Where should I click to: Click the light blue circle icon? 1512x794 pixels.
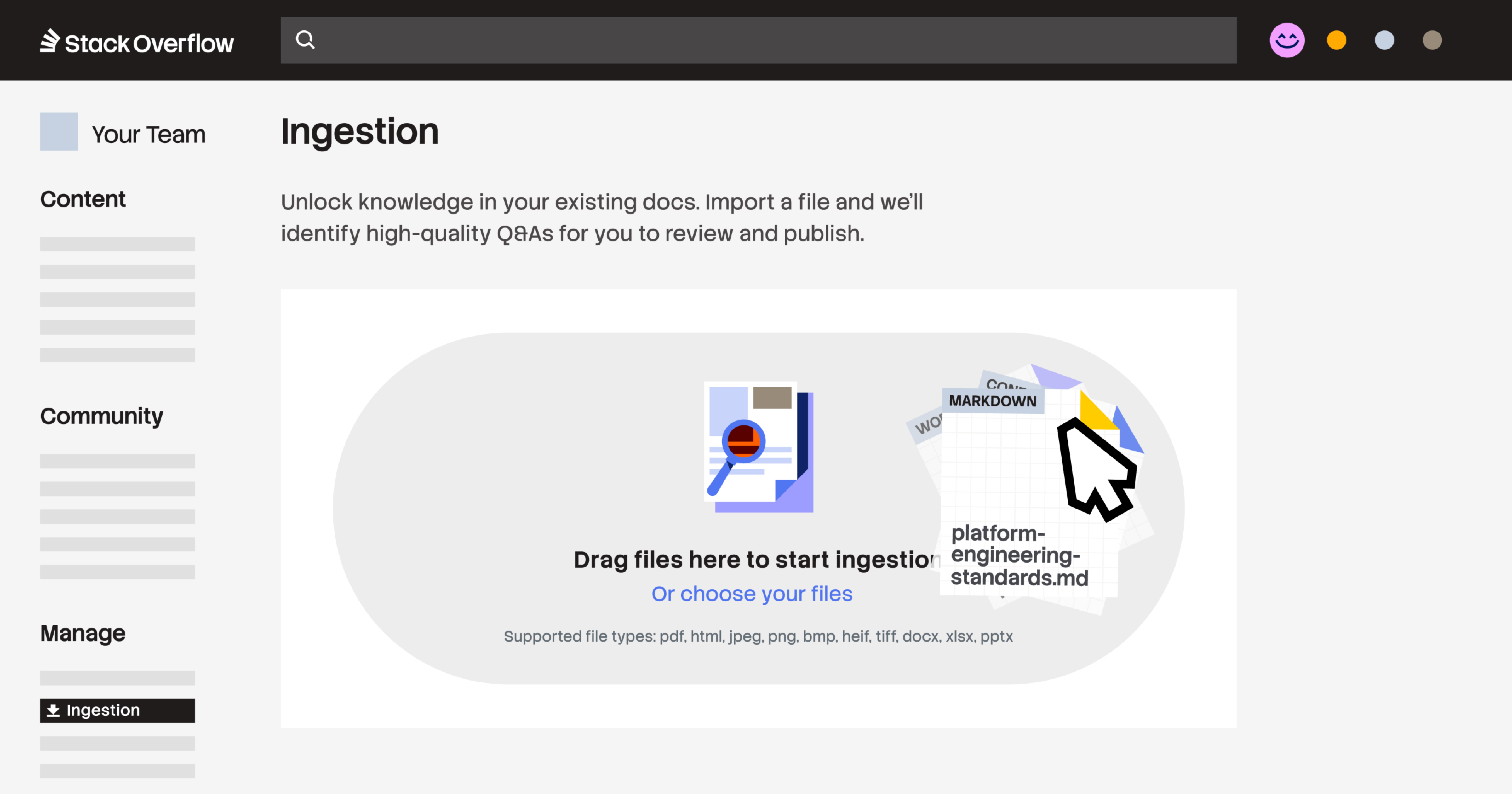click(1384, 40)
